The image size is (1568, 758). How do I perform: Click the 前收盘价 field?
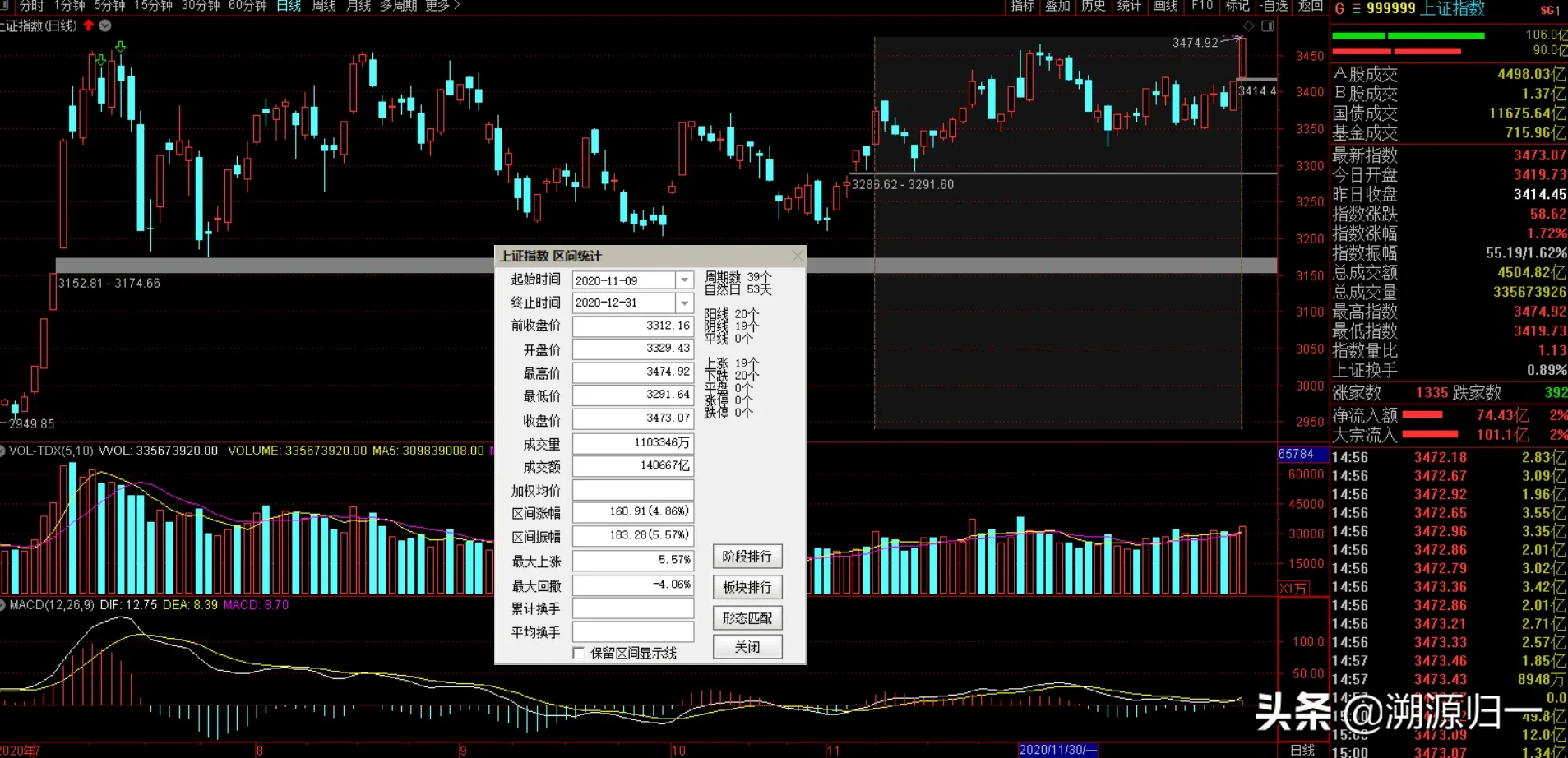[x=633, y=326]
